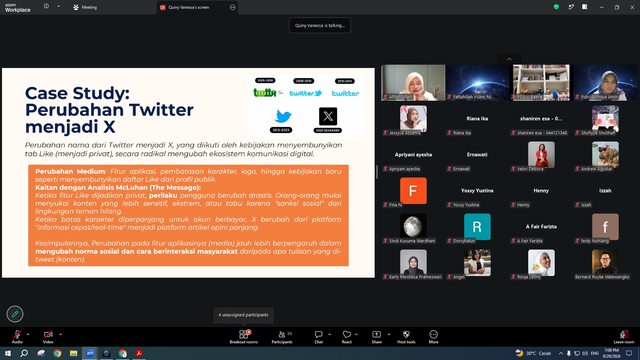
Task: Click the React heart icon
Action: pos(347,334)
